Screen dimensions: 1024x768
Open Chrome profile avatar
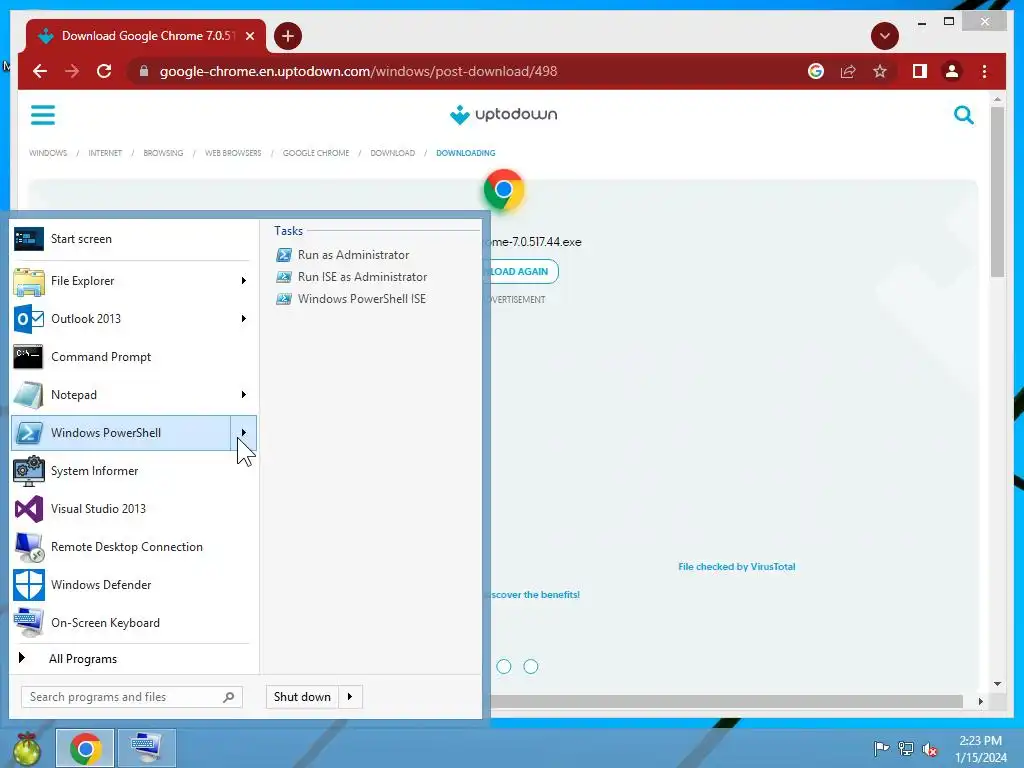[952, 71]
